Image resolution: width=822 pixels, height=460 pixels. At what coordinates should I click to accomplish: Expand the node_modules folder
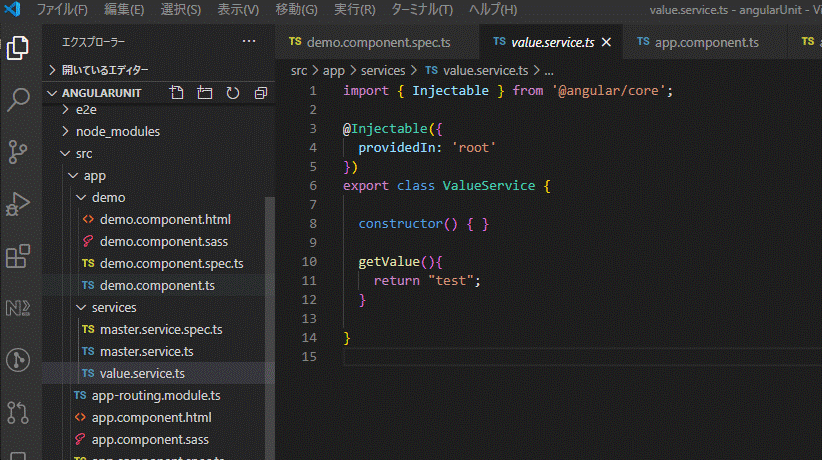117,131
